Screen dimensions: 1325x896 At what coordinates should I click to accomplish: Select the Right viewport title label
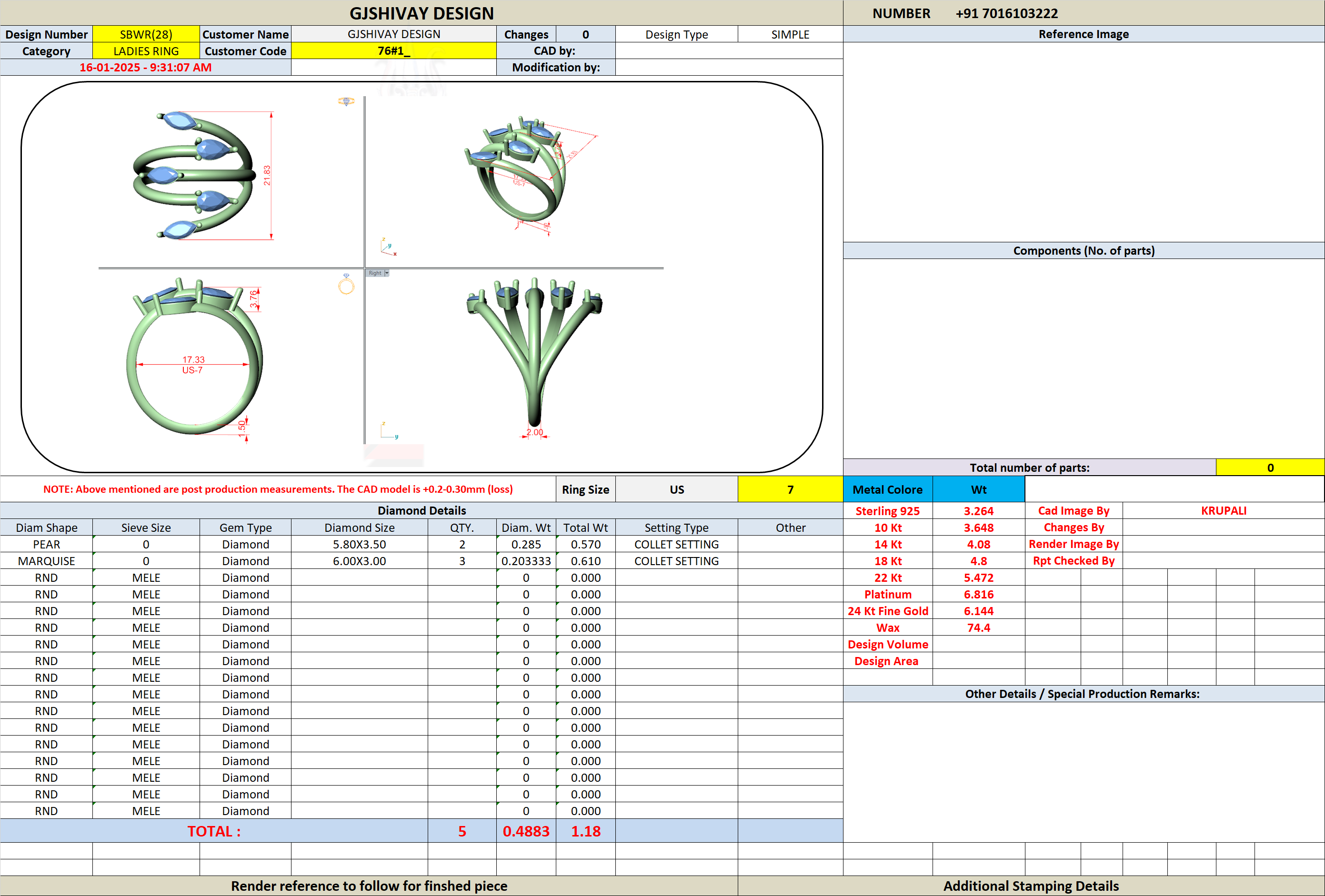[374, 273]
